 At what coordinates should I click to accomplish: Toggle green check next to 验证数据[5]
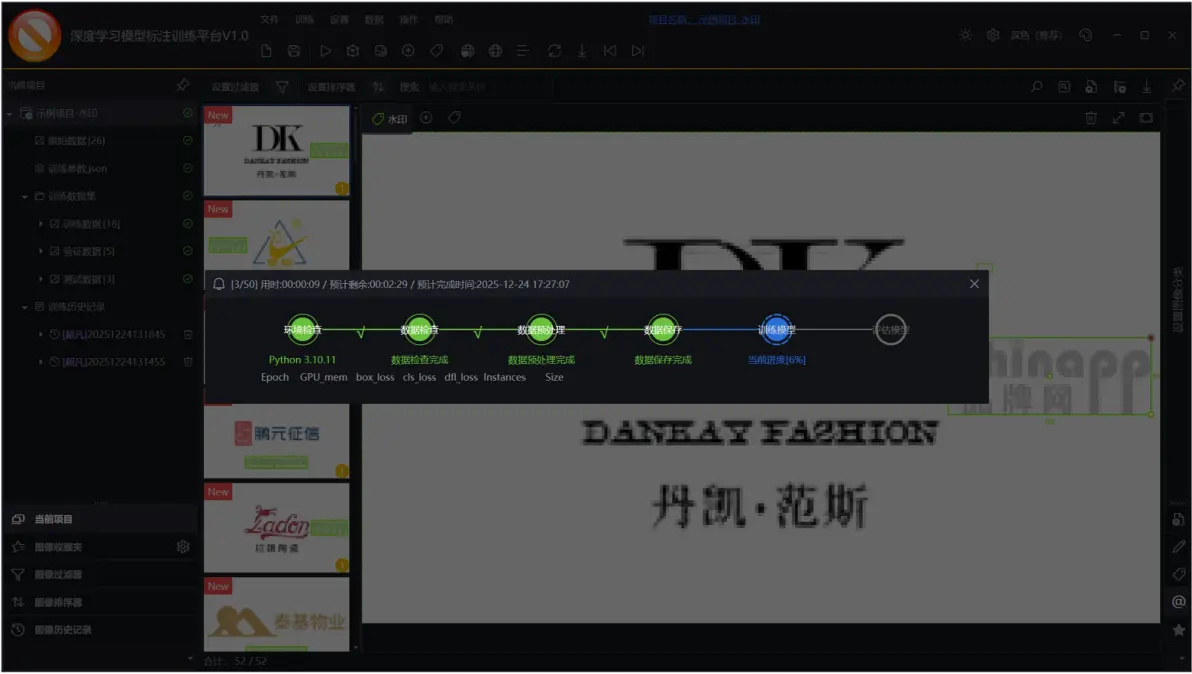click(x=188, y=251)
